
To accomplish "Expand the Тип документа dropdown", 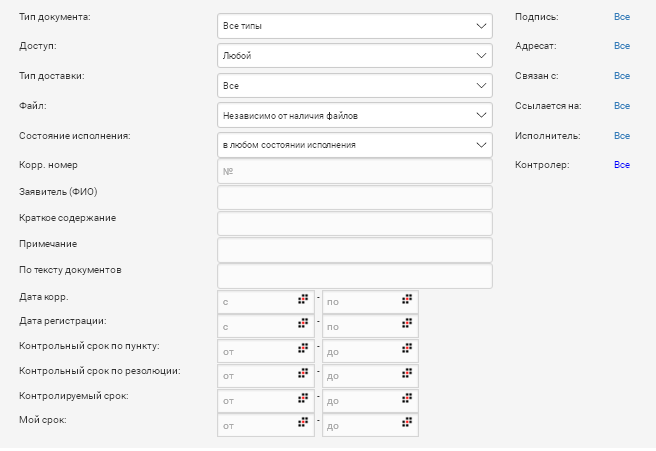I will [x=355, y=25].
